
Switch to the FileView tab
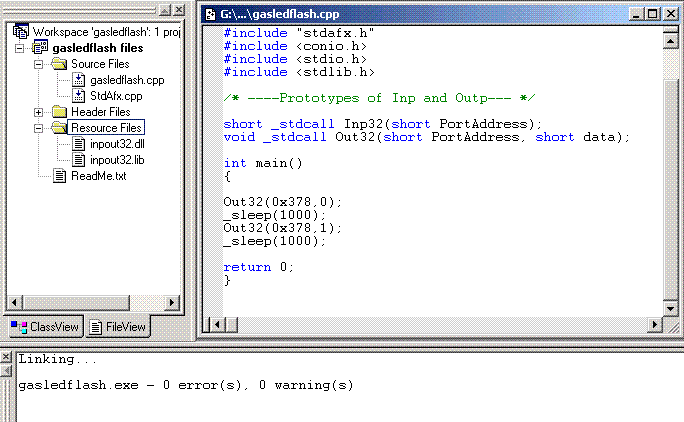pyautogui.click(x=118, y=327)
